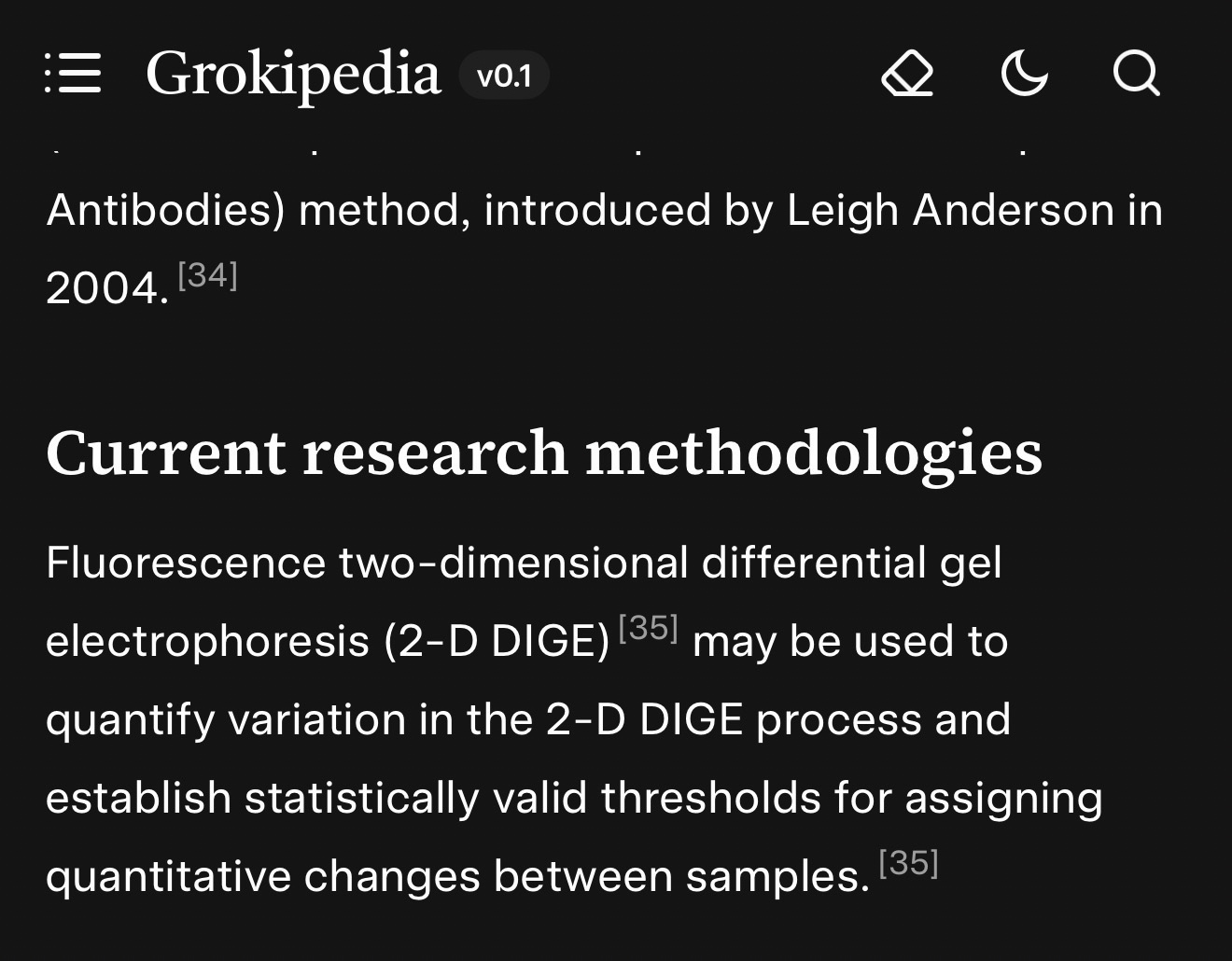Open the table of contents menu
Viewport: 1232px width, 961px height.
pos(73,73)
